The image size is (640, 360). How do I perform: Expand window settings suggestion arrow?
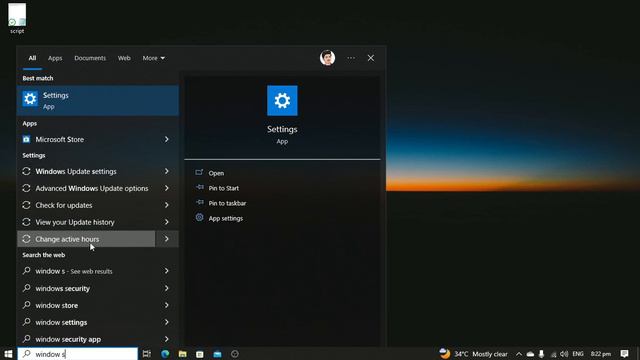pyautogui.click(x=167, y=322)
